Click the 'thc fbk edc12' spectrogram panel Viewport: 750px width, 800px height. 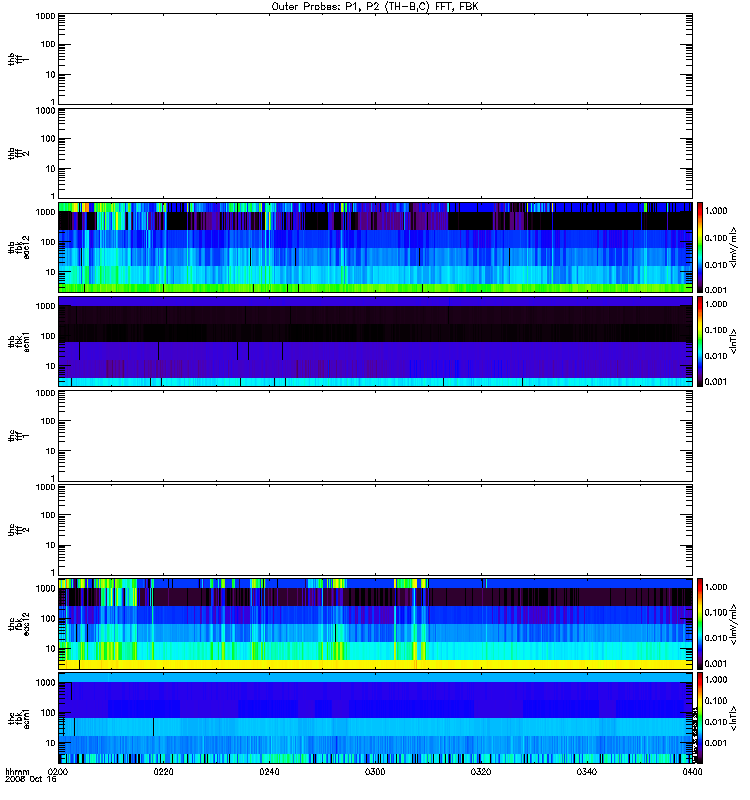(376, 624)
